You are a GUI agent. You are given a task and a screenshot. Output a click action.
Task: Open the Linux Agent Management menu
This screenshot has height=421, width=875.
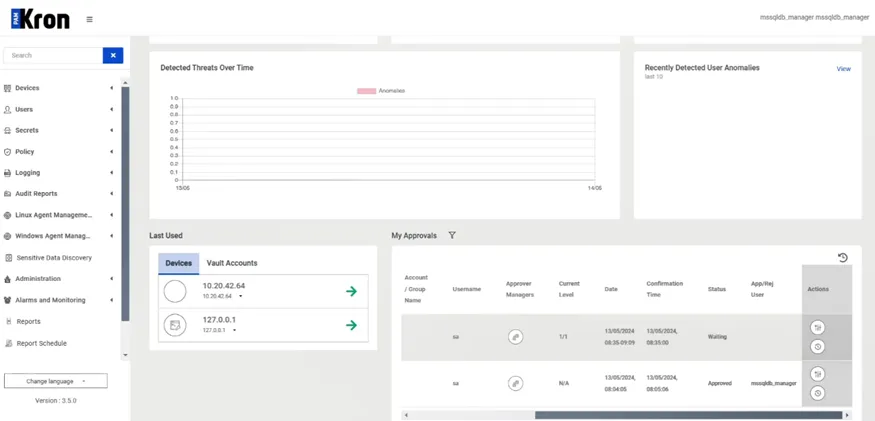point(54,215)
